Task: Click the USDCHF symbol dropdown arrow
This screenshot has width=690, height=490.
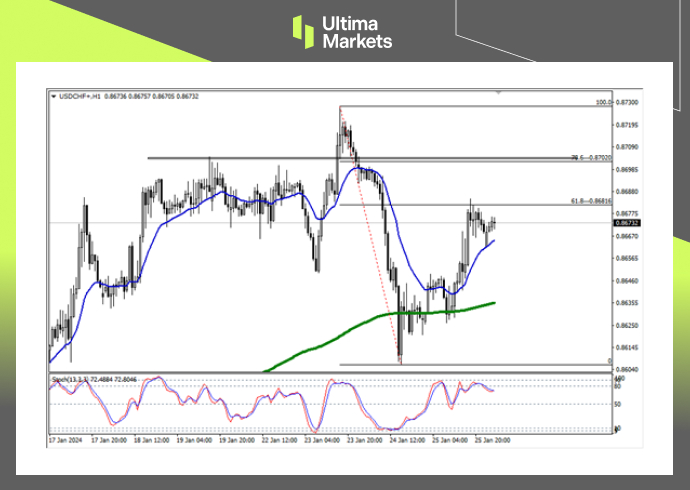Action: pyautogui.click(x=53, y=96)
